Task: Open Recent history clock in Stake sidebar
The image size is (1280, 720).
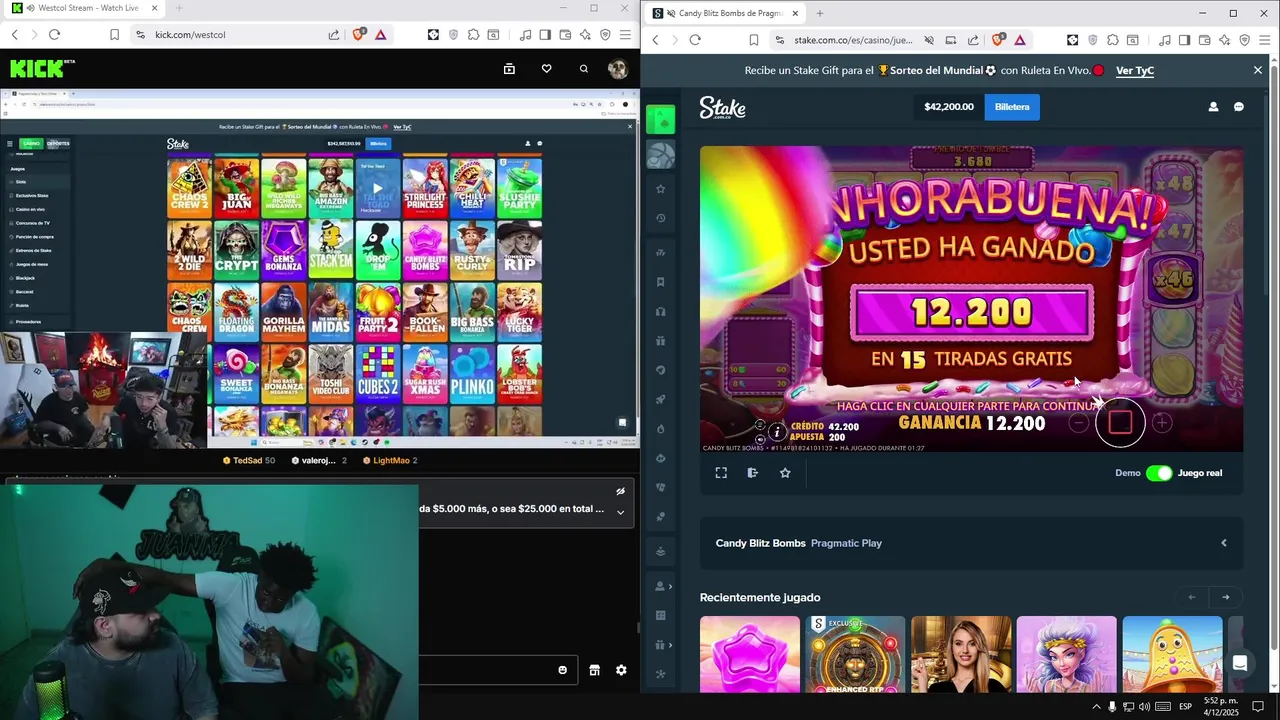Action: tap(660, 218)
